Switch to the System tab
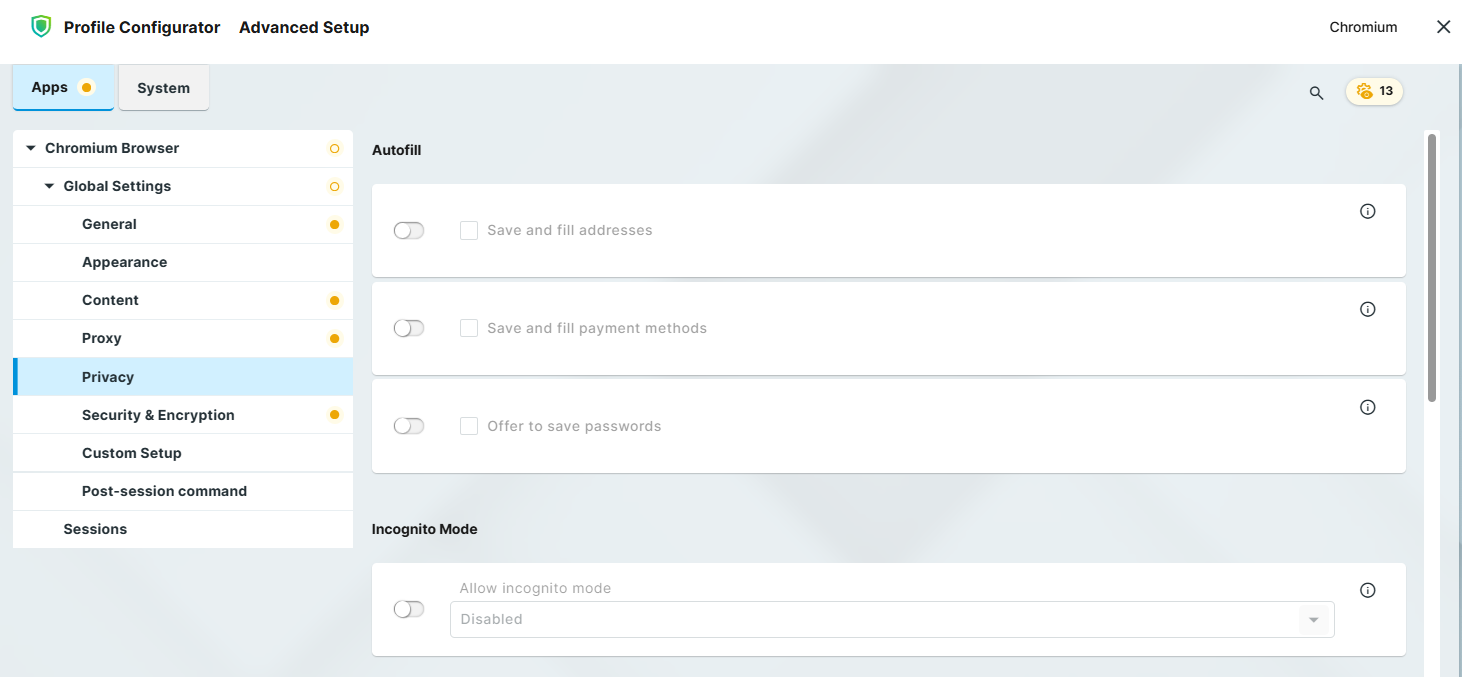This screenshot has height=677, width=1462. tap(163, 88)
